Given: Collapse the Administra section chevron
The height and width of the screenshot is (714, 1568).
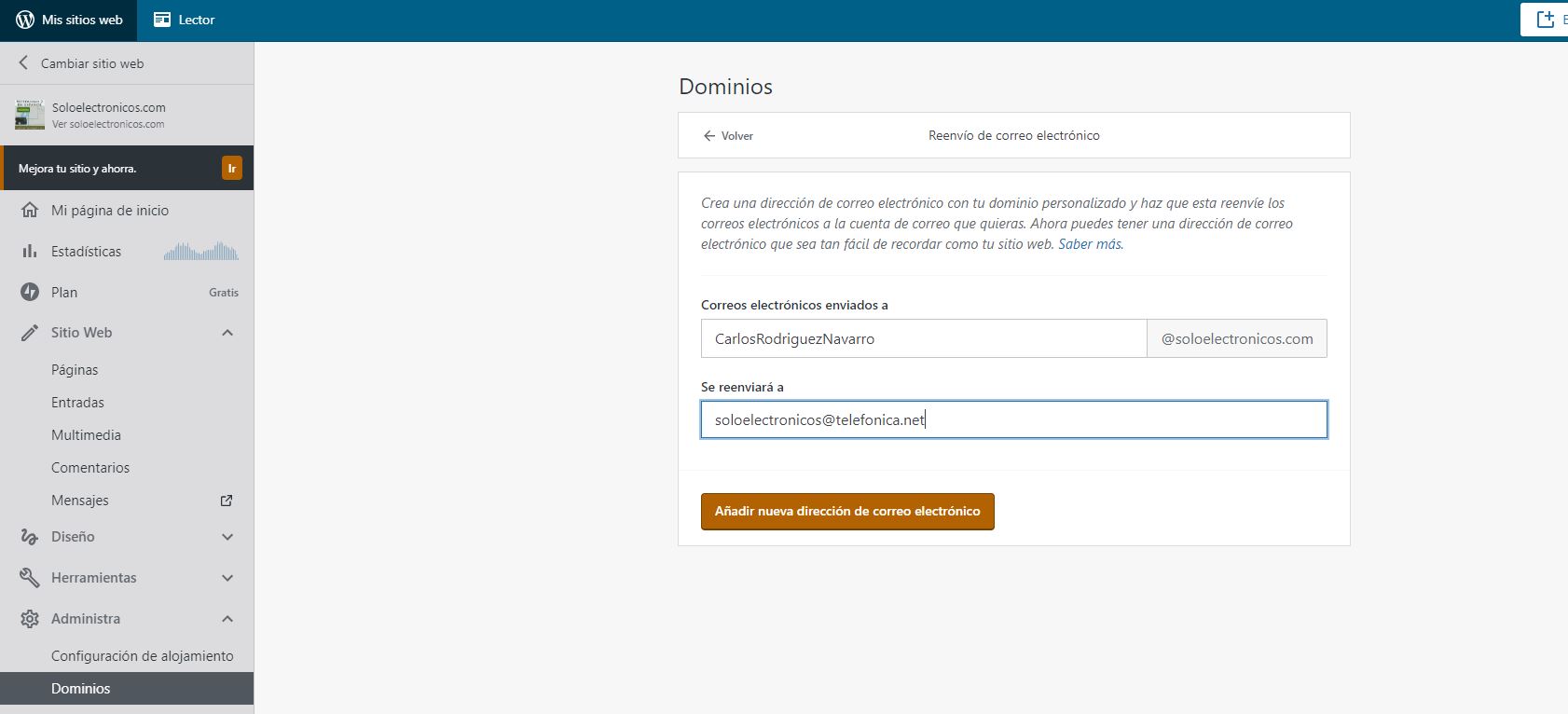Looking at the screenshot, I should click(227, 619).
